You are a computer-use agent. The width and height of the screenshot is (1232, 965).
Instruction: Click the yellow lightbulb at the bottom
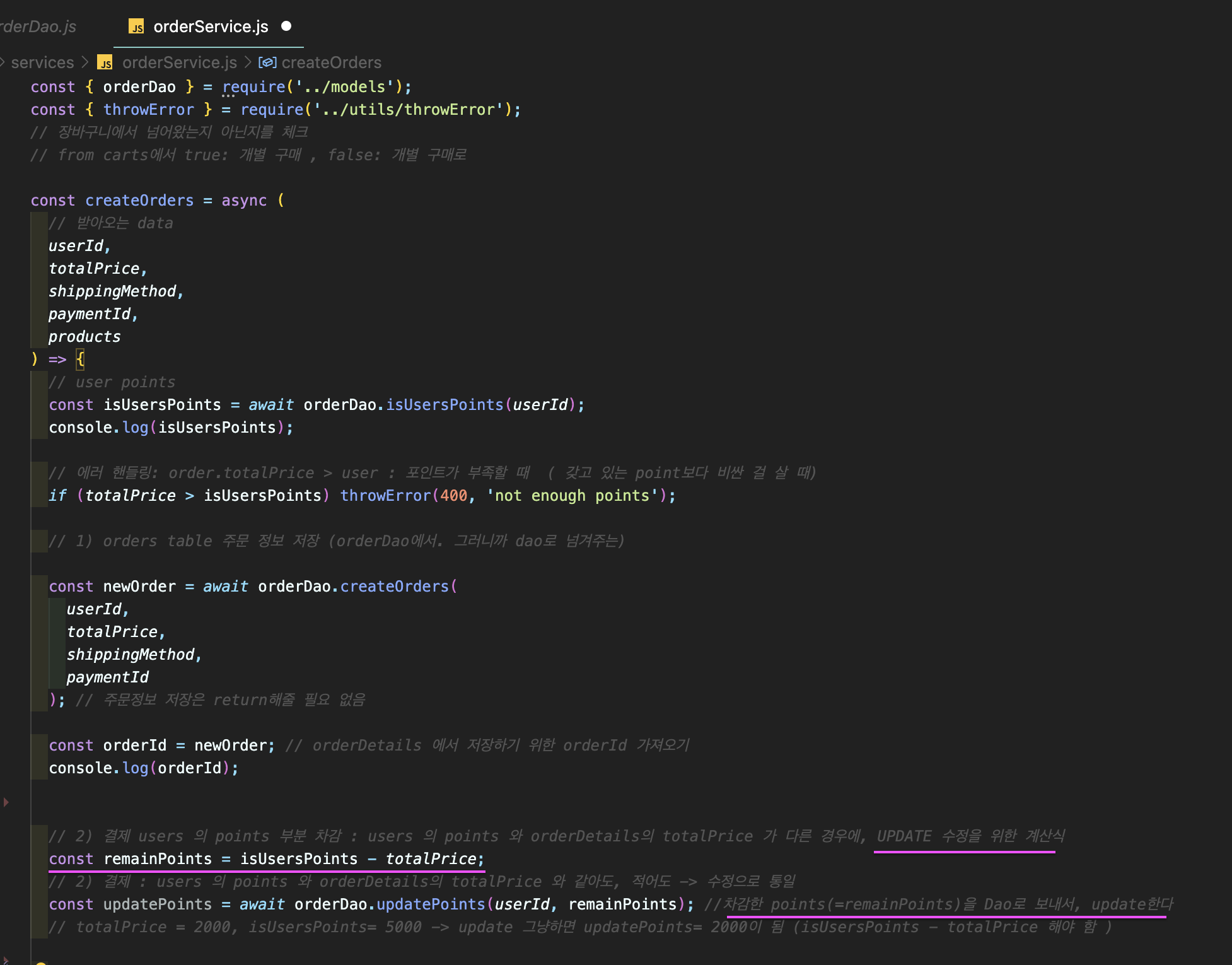coord(40,963)
